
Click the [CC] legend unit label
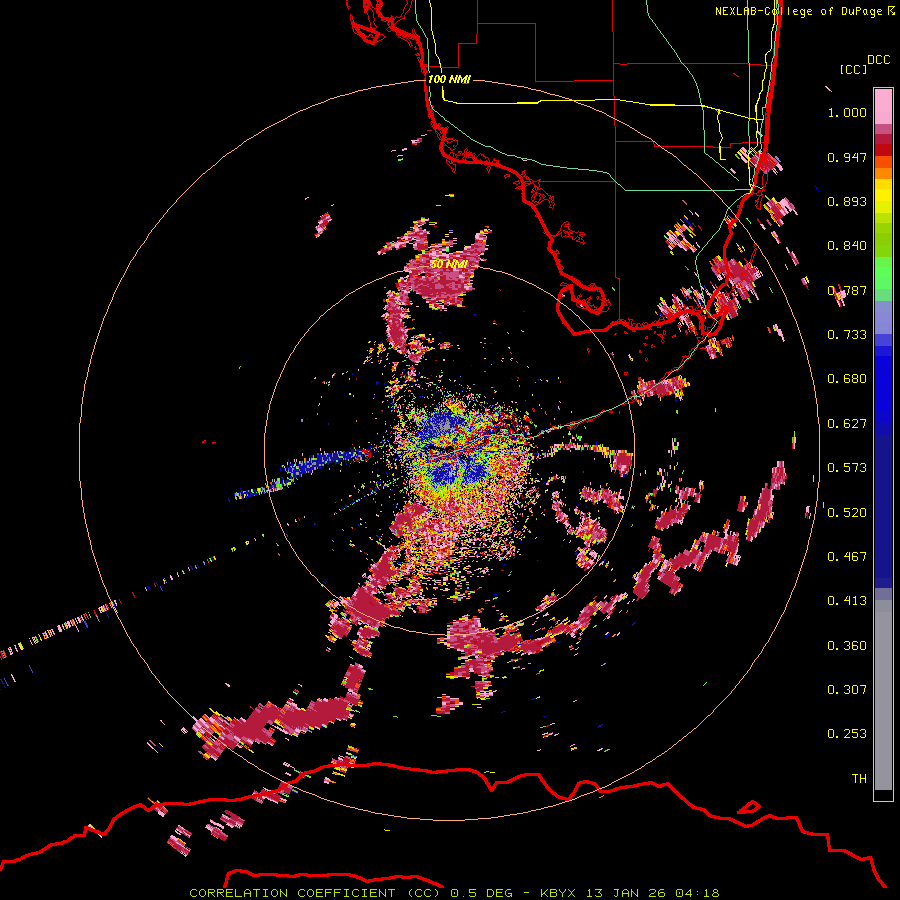[x=853, y=69]
